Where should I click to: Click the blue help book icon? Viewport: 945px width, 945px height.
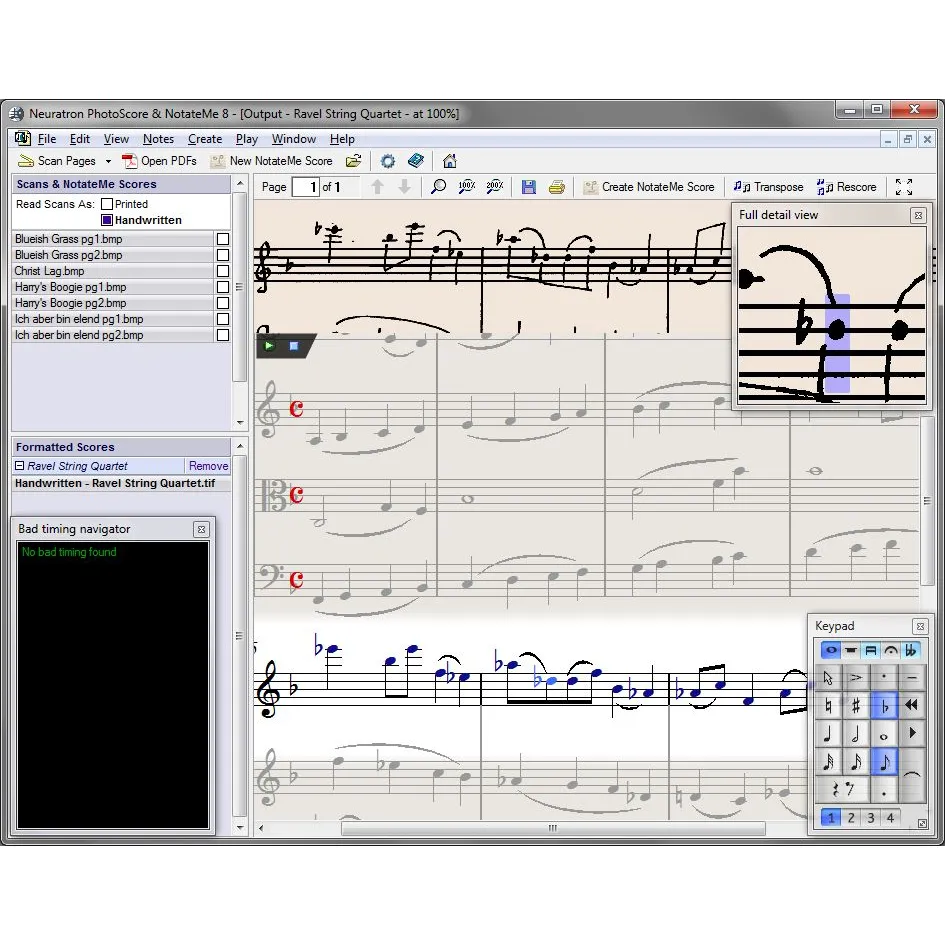tap(416, 161)
